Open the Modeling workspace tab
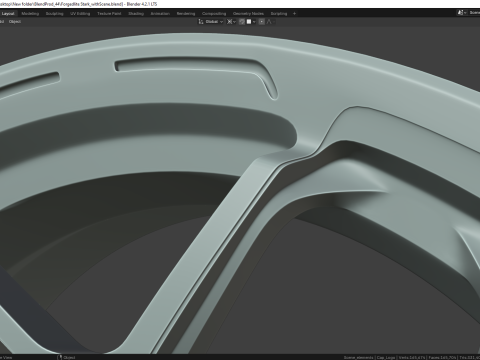The height and width of the screenshot is (360, 480). click(30, 14)
